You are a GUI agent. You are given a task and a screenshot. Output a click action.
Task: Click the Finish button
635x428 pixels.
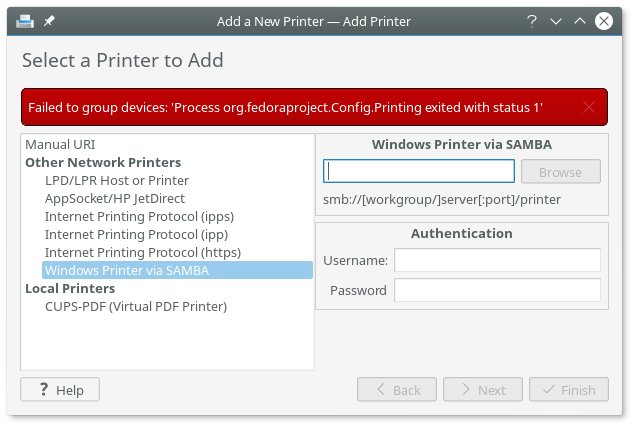pos(569,390)
